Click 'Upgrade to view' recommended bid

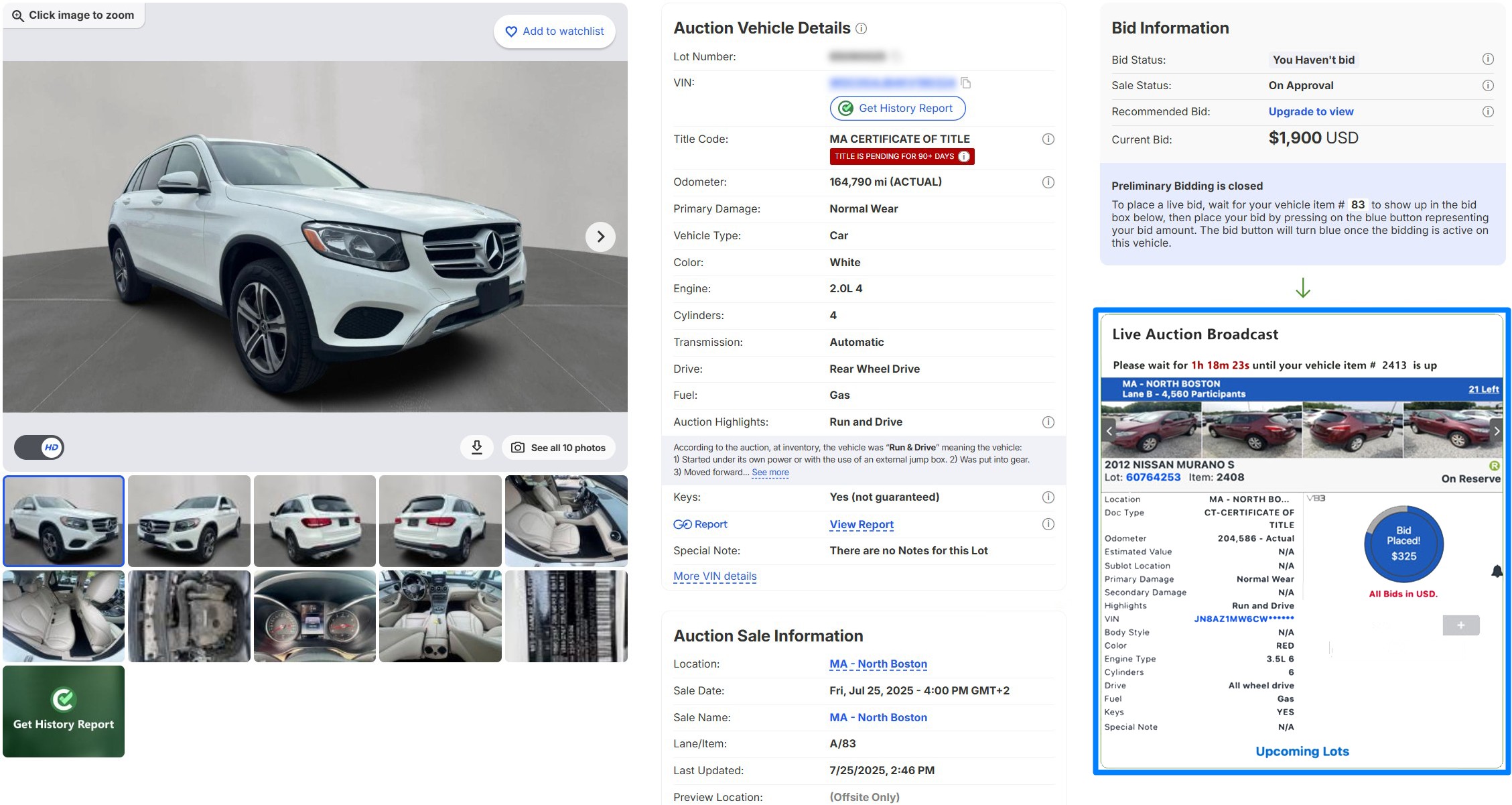pyautogui.click(x=1310, y=111)
